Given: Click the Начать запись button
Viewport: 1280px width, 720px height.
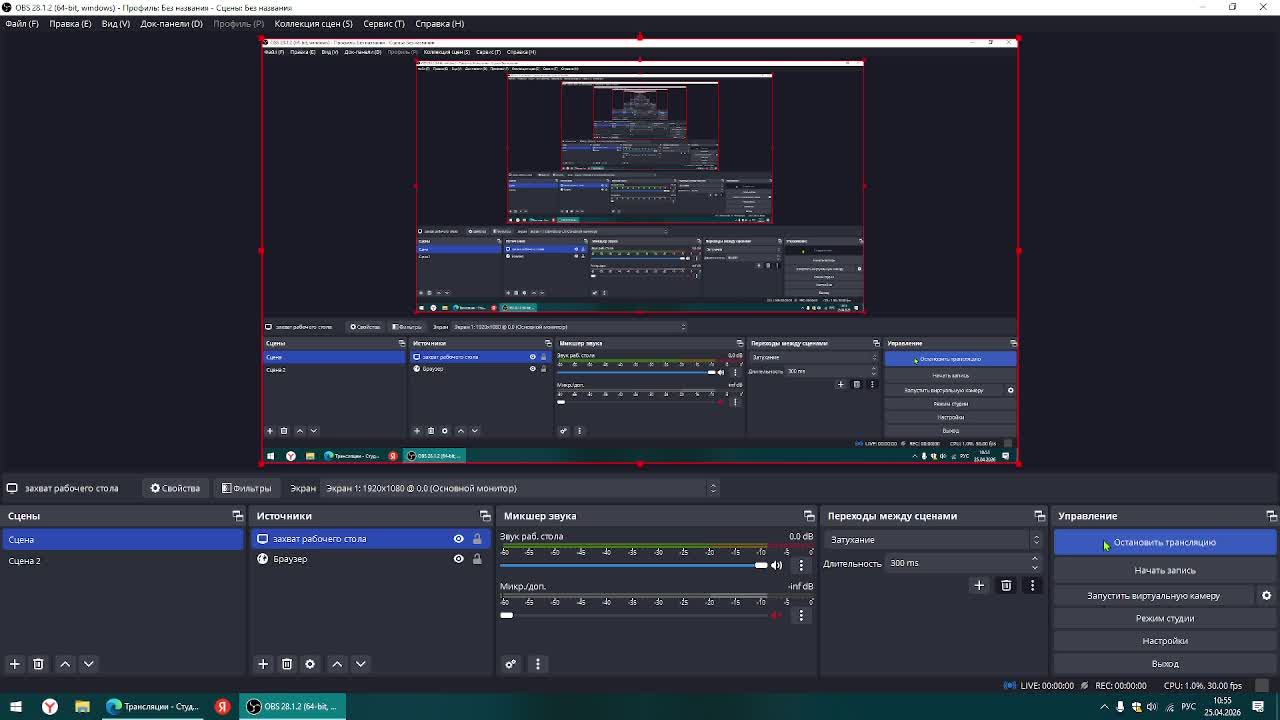Looking at the screenshot, I should [1165, 570].
